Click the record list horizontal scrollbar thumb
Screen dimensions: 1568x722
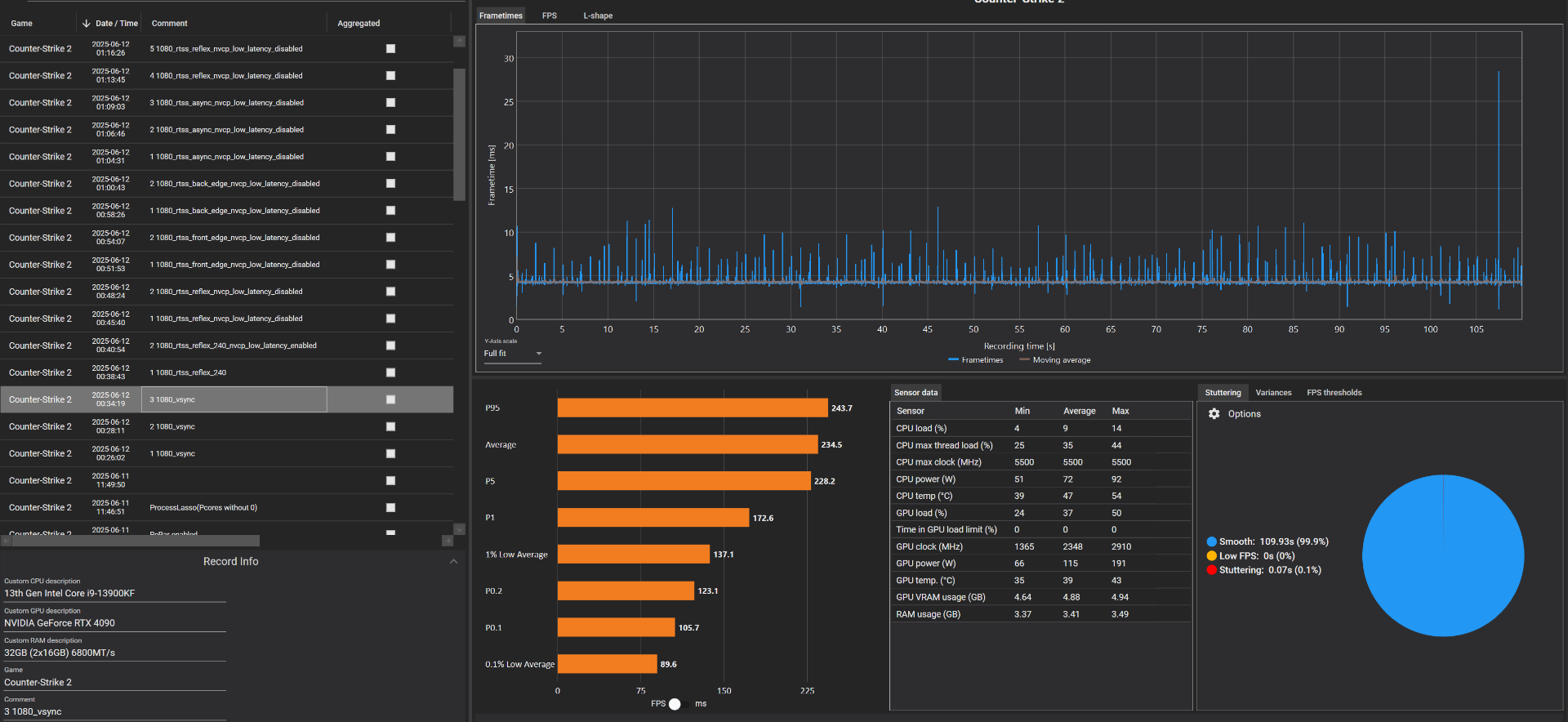click(136, 541)
